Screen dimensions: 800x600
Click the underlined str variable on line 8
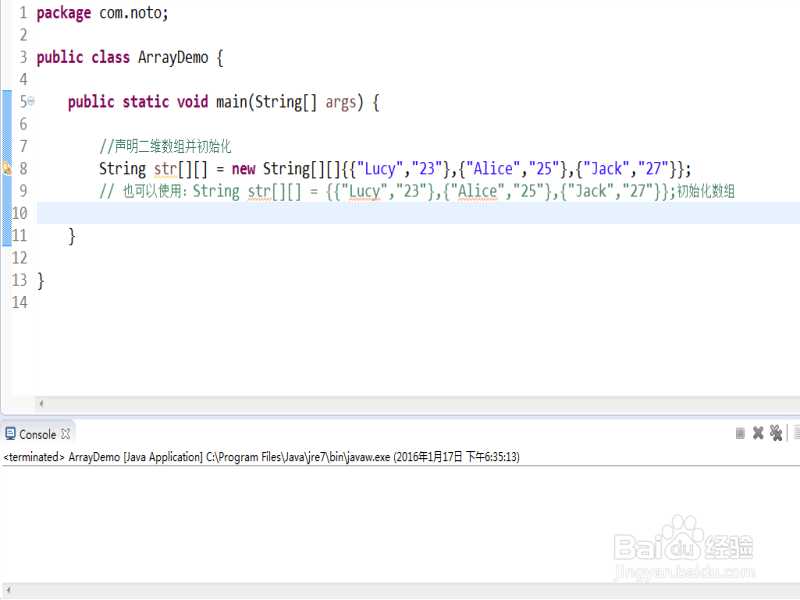pyautogui.click(x=165, y=168)
